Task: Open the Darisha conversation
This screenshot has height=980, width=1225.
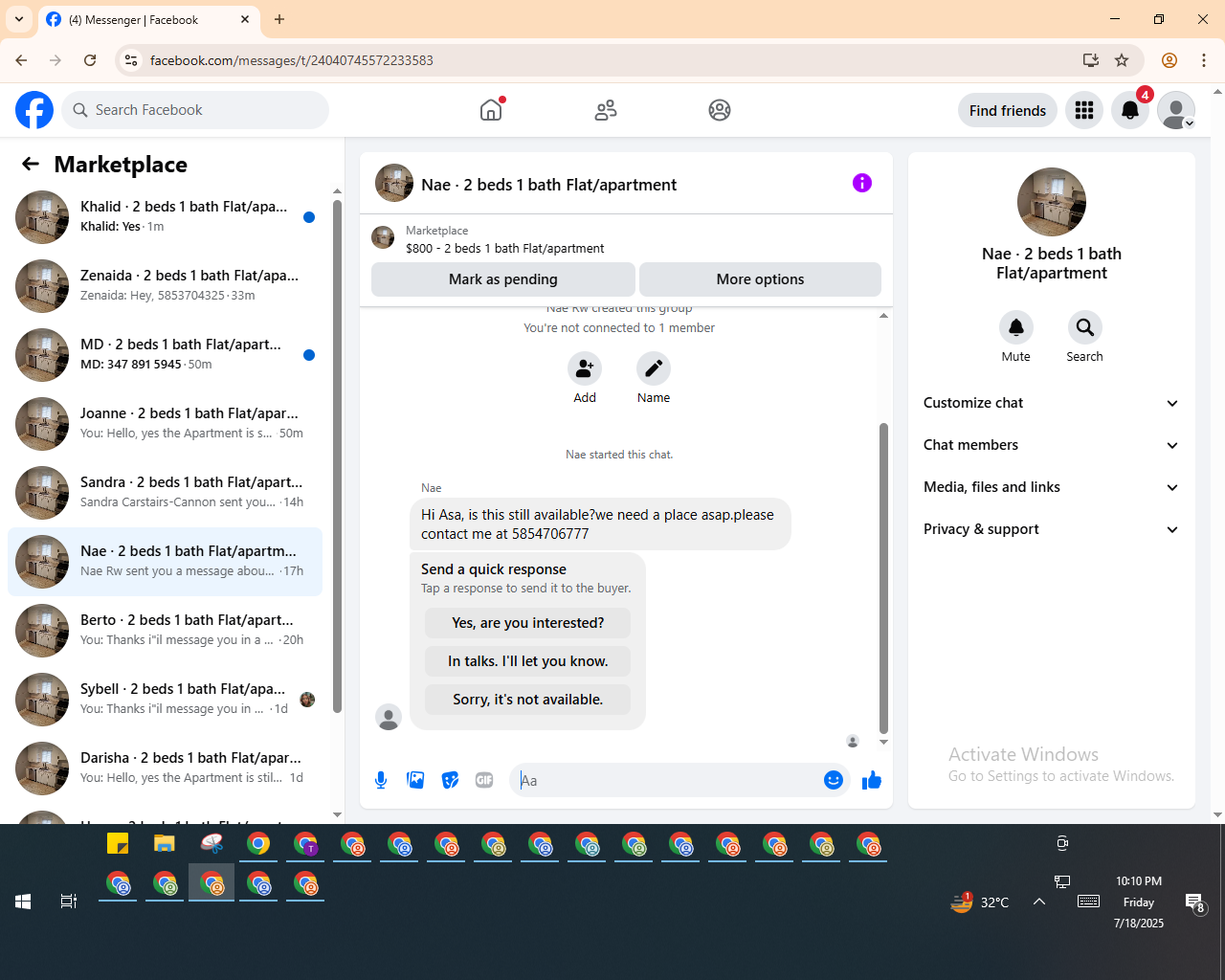Action: (x=166, y=768)
